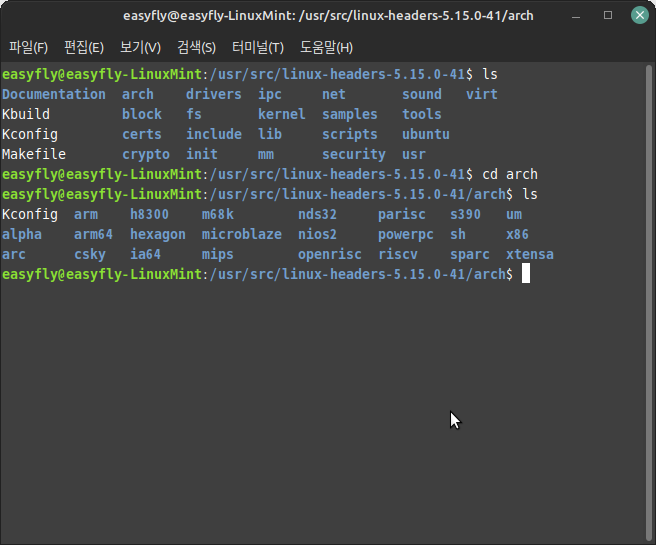Click the 'arm64' directory name
Viewport: 656px width, 545px height.
[x=94, y=234]
